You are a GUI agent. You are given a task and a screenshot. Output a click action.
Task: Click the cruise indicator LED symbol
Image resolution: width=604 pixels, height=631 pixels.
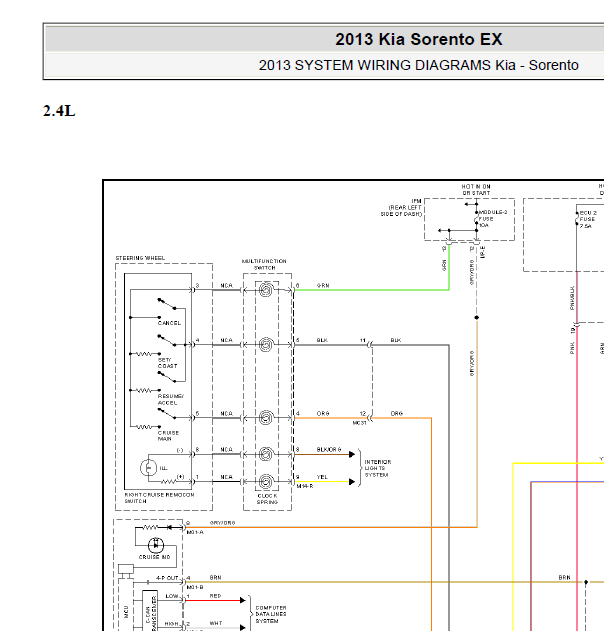[x=156, y=545]
